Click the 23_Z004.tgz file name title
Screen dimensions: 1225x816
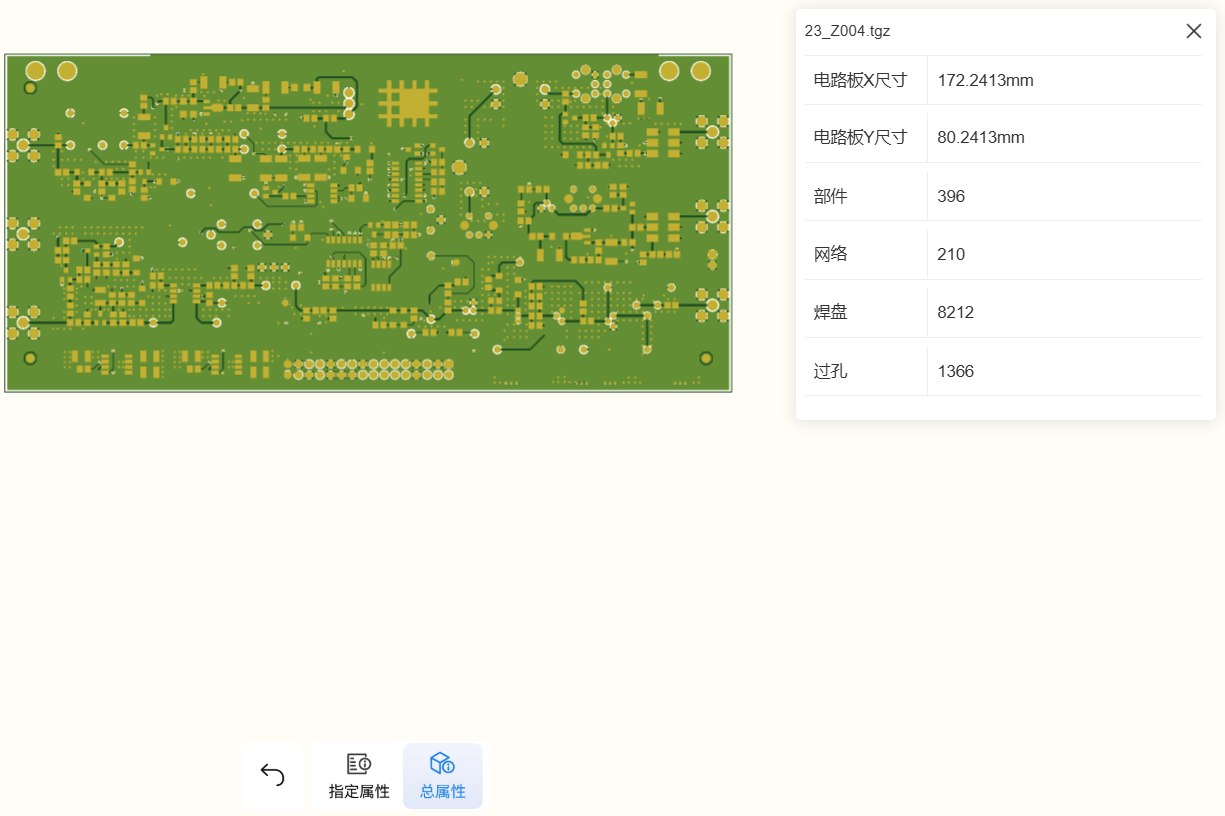click(x=847, y=31)
